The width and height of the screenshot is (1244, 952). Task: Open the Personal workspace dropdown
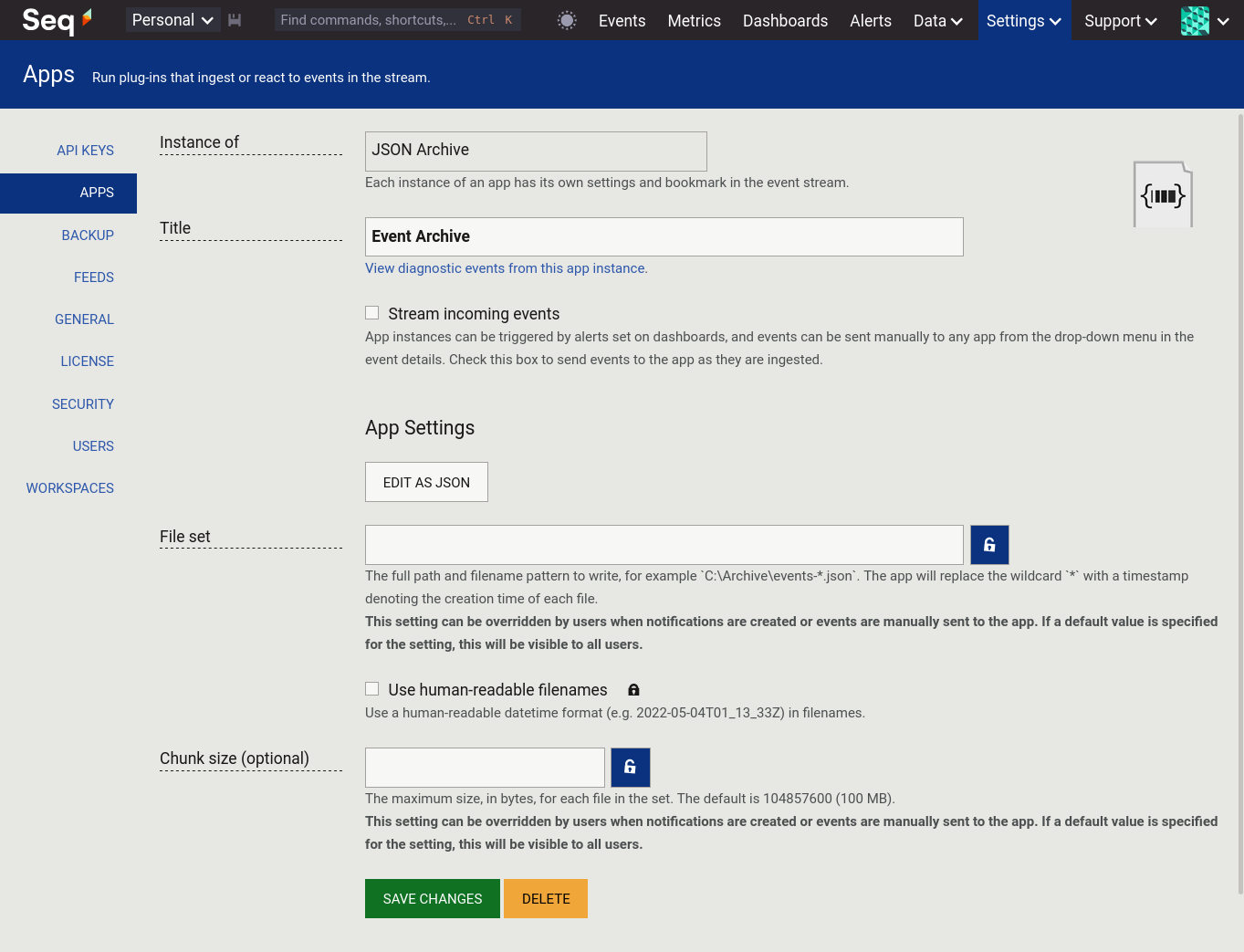point(172,20)
